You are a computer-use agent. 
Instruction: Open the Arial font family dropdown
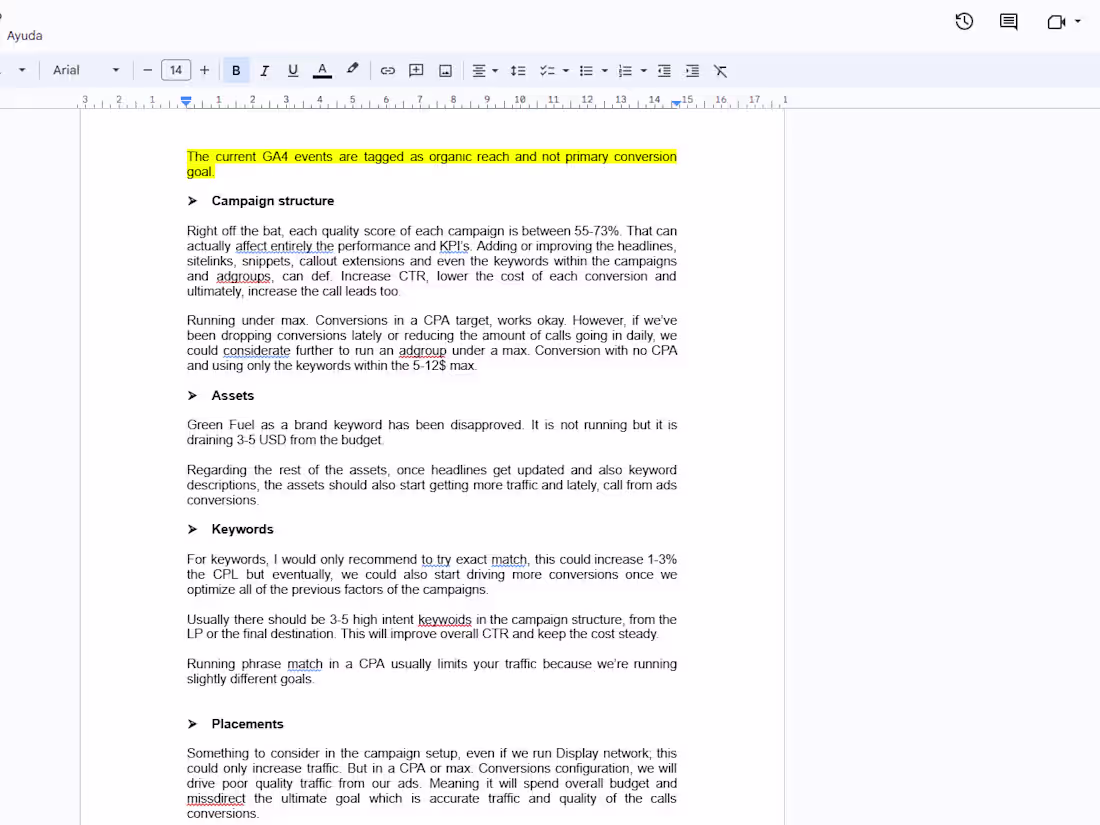[x=86, y=70]
